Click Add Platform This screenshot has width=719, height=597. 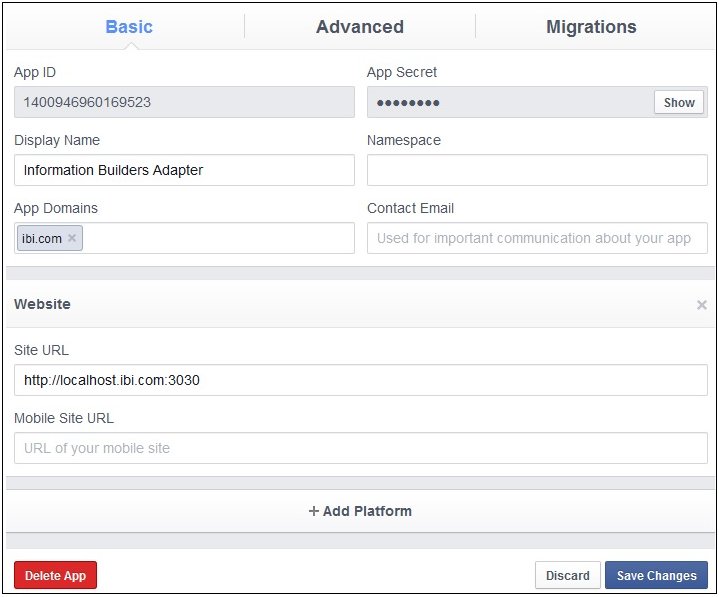point(360,511)
